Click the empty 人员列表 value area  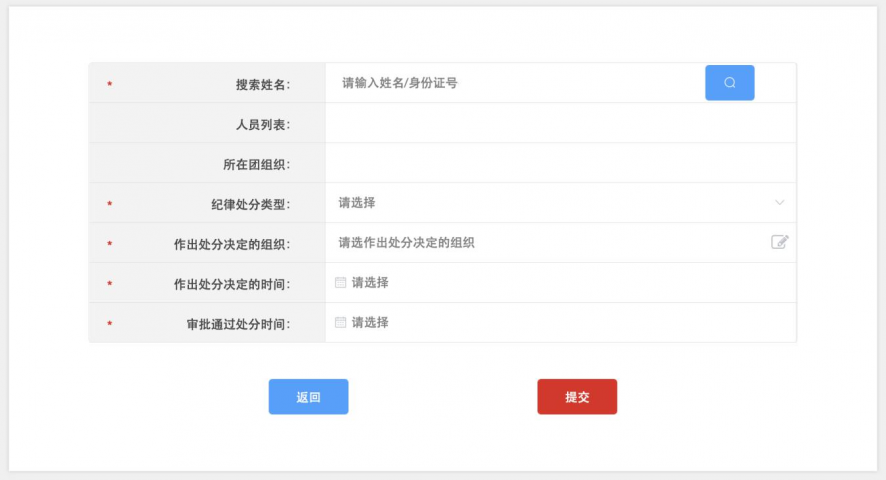click(560, 124)
